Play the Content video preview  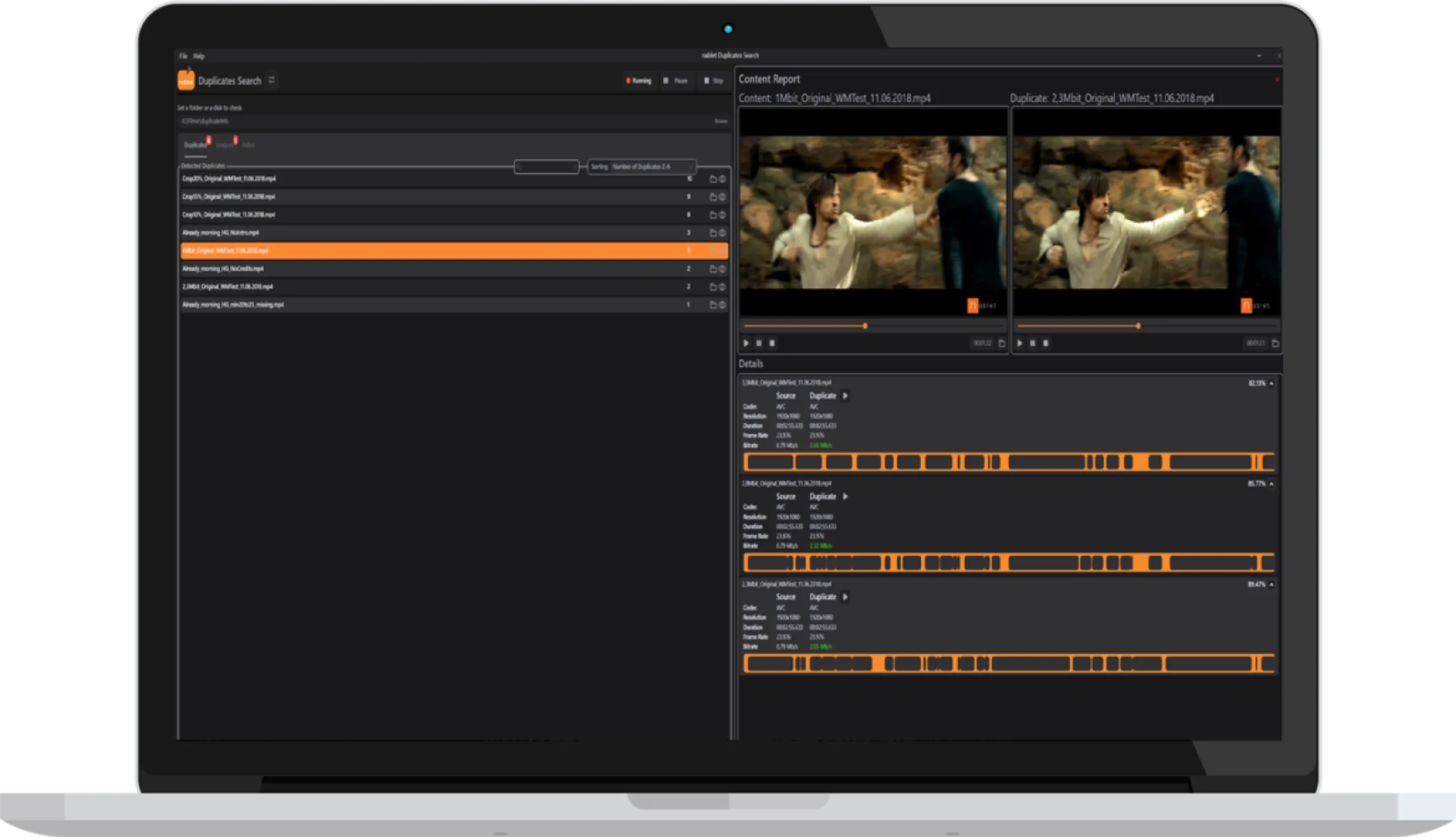(746, 343)
